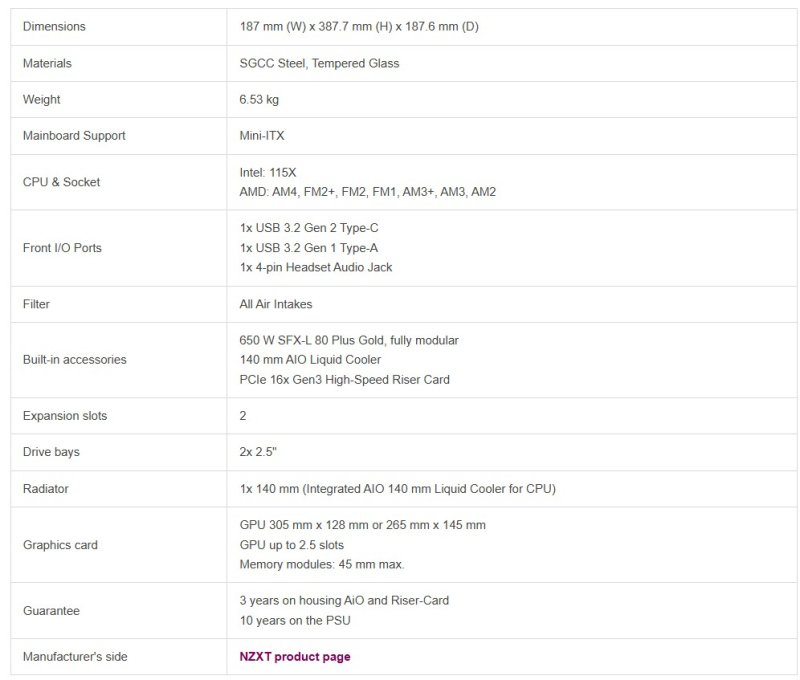Click the 650 W SFX-L power supply line
Viewport: 800px width, 680px height.
pyautogui.click(x=349, y=340)
